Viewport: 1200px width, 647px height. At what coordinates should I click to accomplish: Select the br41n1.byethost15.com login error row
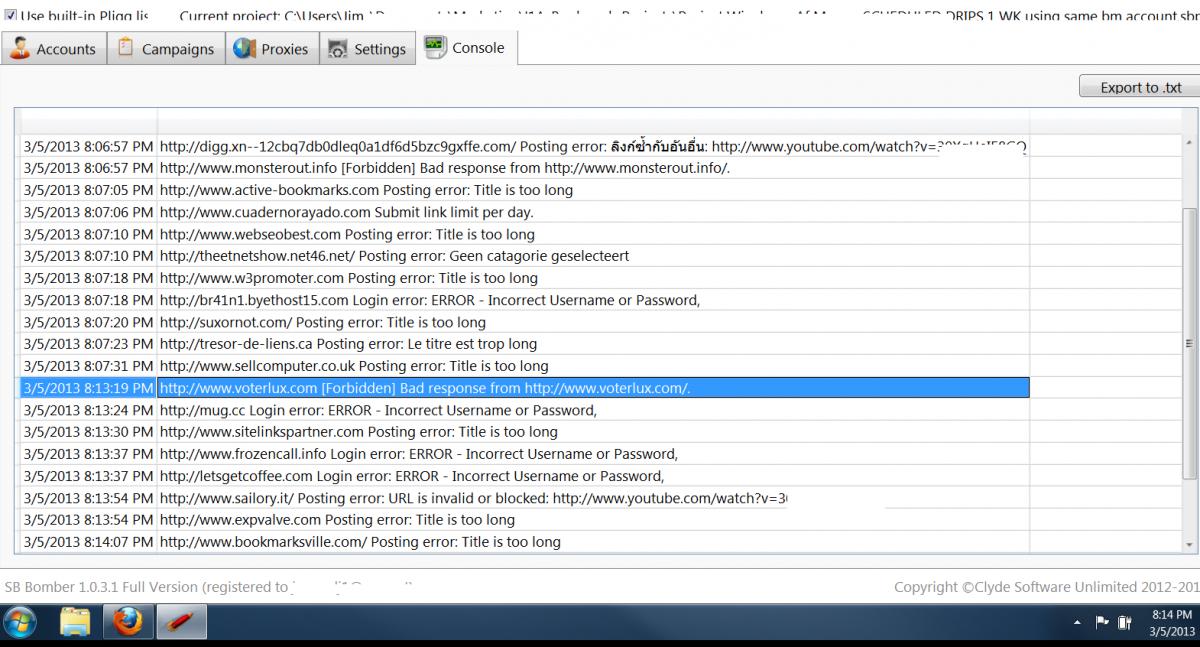tap(525, 300)
